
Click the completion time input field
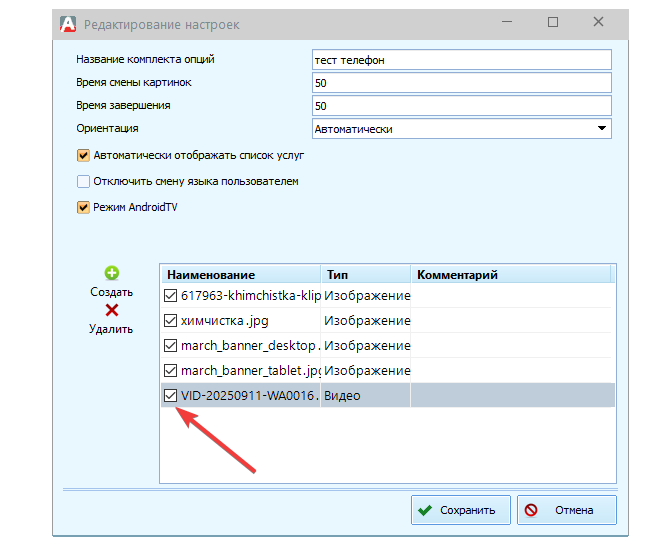coord(460,106)
